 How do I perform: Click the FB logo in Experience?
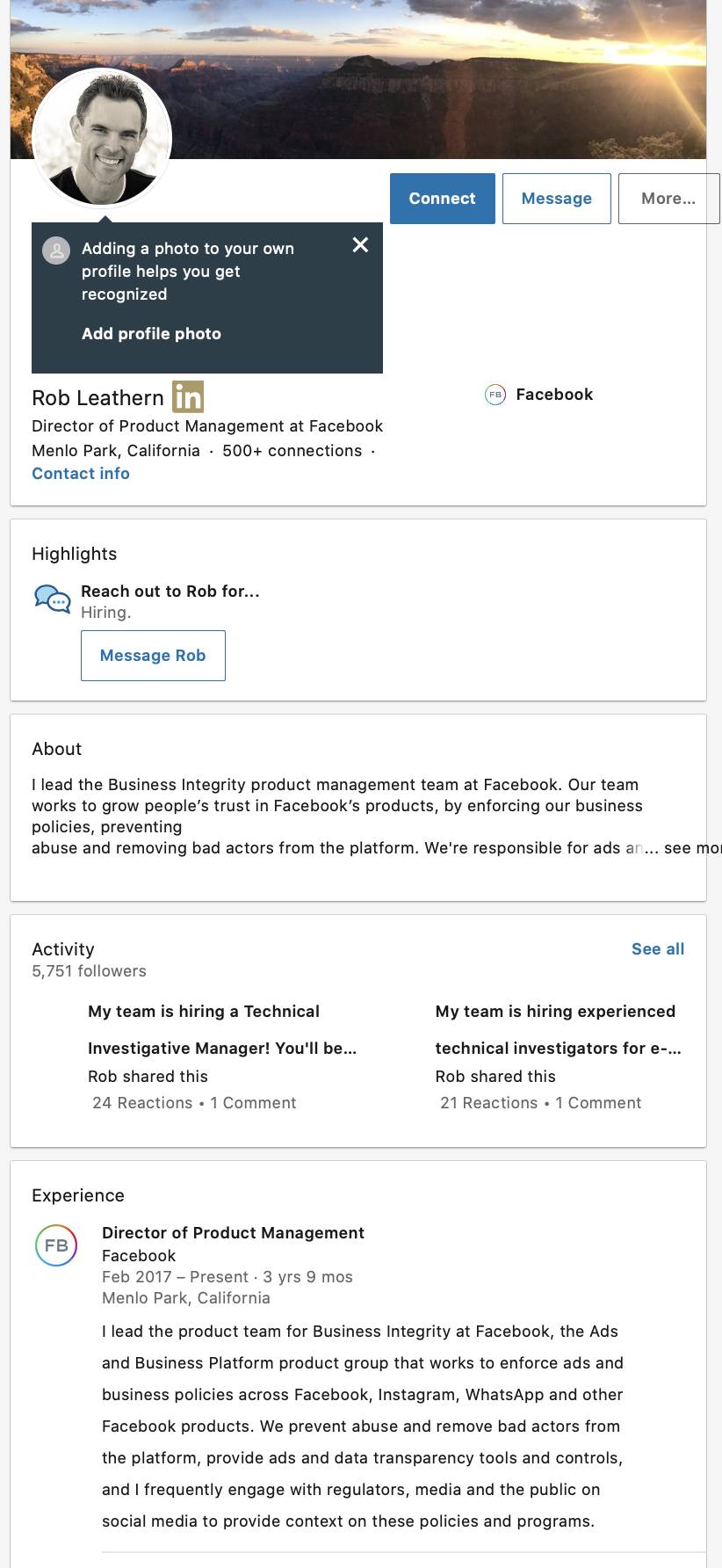point(56,1245)
